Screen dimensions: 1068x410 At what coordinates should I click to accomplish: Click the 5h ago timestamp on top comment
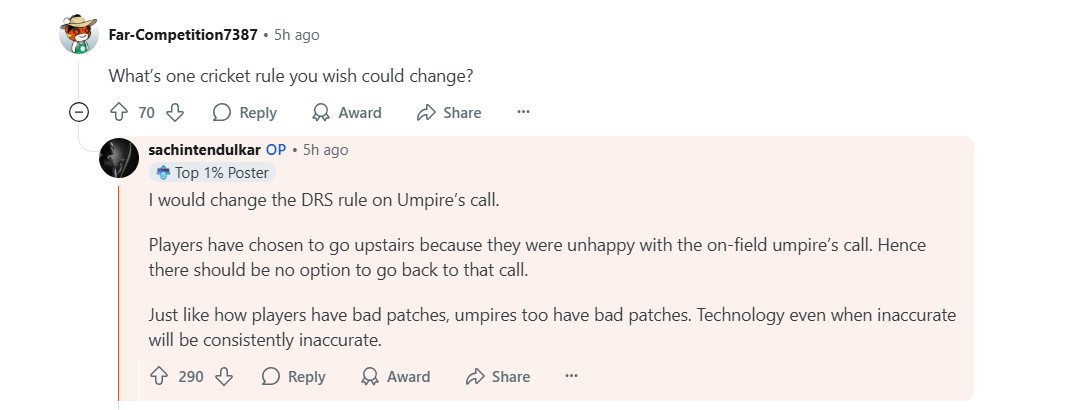pyautogui.click(x=297, y=35)
